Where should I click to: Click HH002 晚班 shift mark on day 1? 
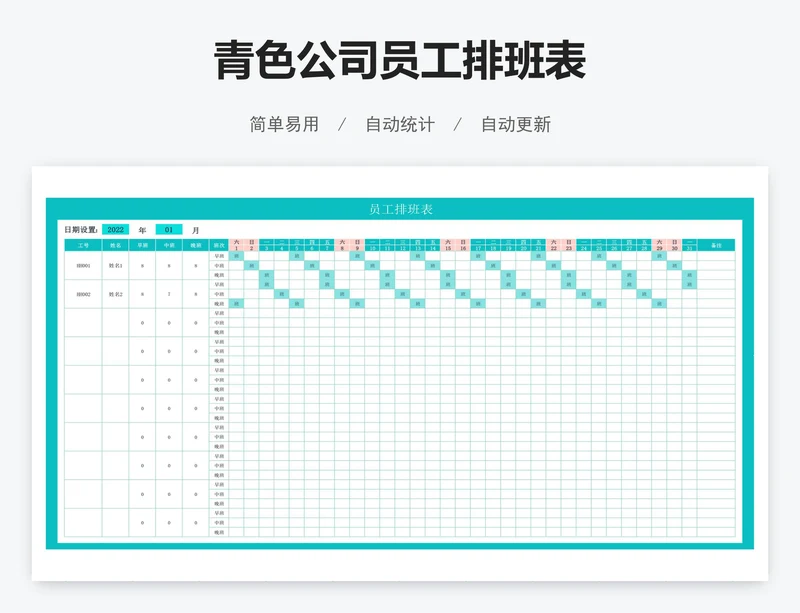236,304
